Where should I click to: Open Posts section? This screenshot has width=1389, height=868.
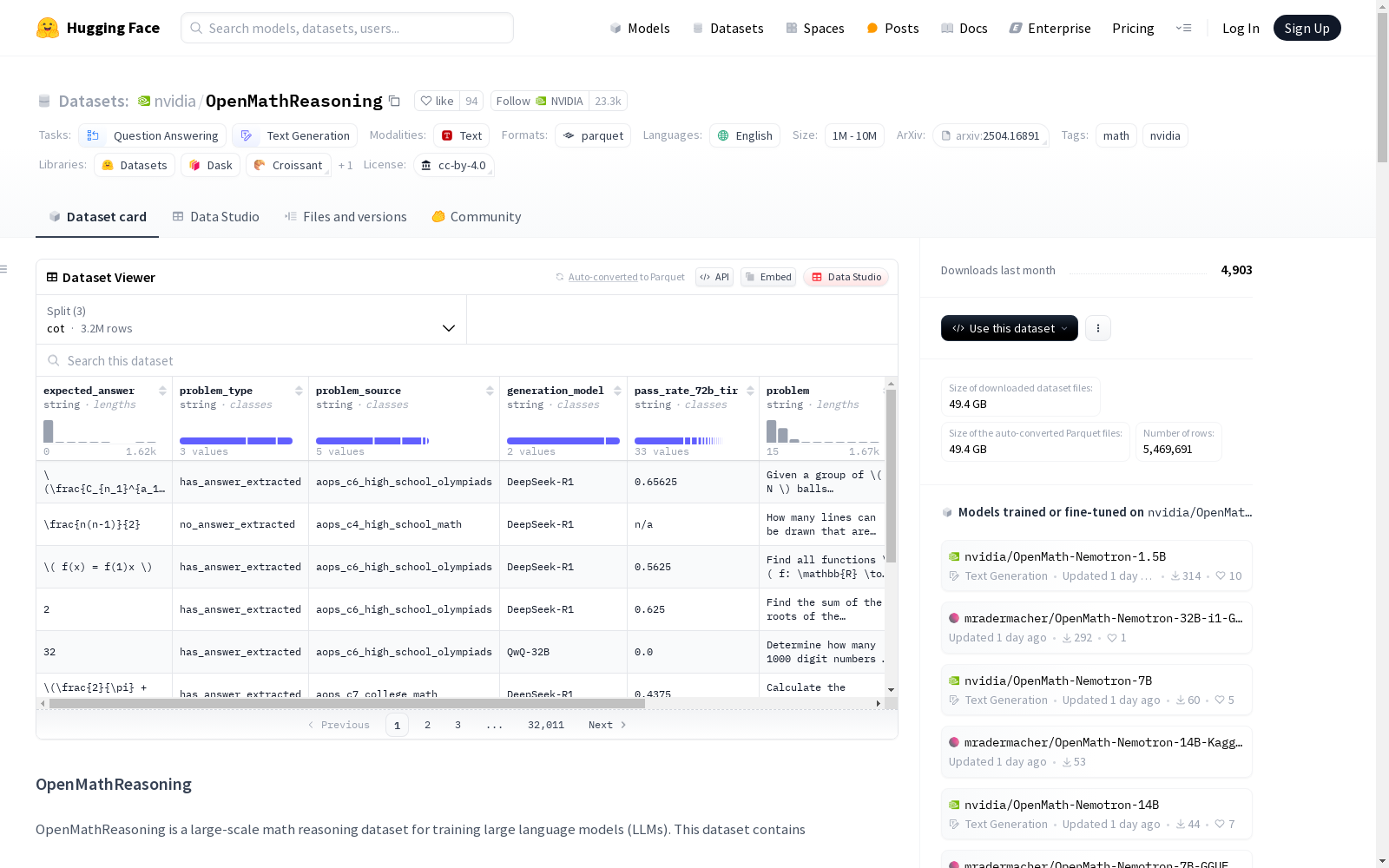[892, 28]
